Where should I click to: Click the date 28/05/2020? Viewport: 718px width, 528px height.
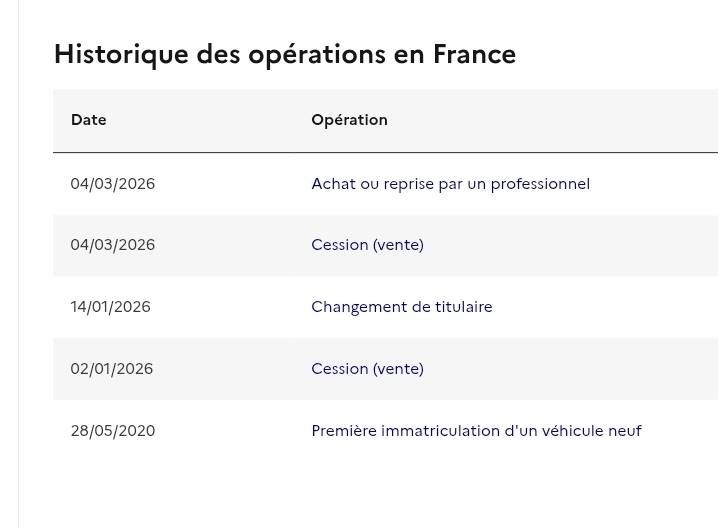113,431
